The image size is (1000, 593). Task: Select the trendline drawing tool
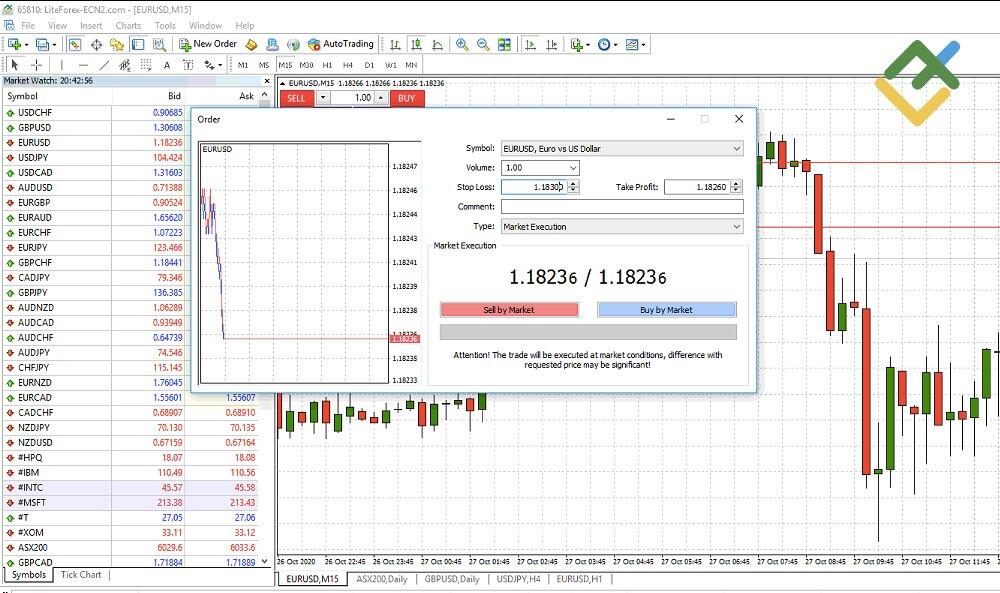[103, 63]
